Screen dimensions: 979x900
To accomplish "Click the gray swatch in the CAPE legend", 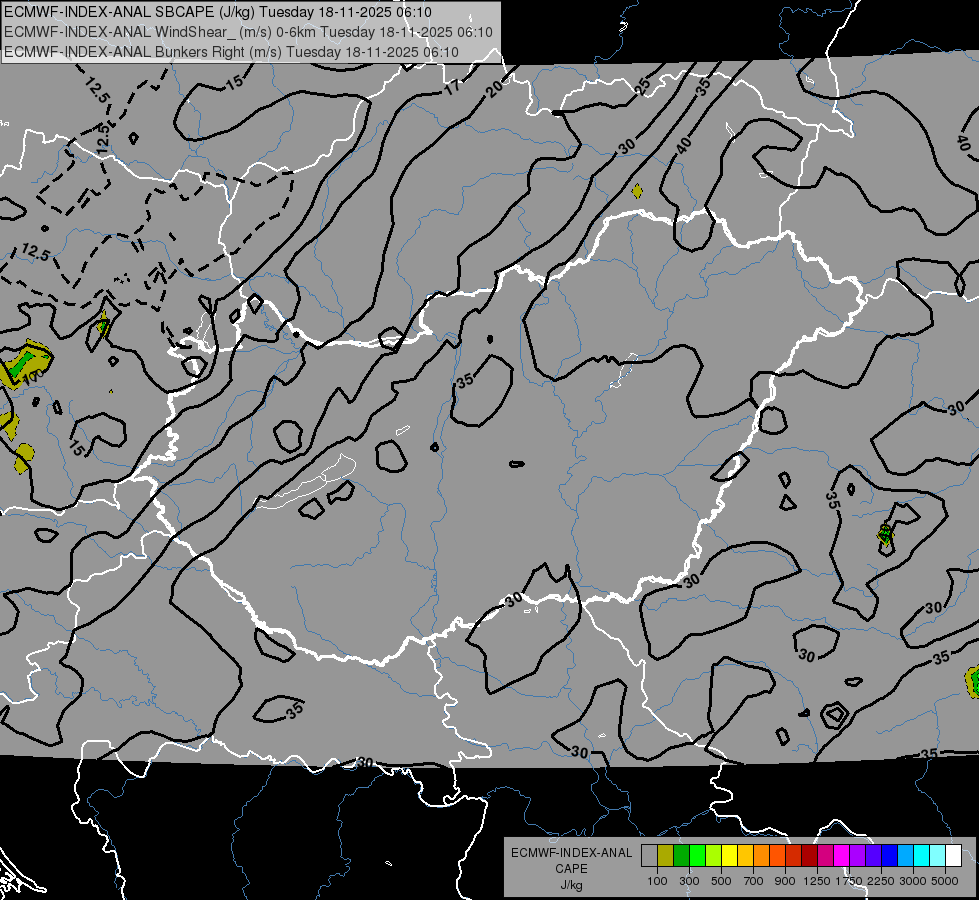I will pos(649,856).
